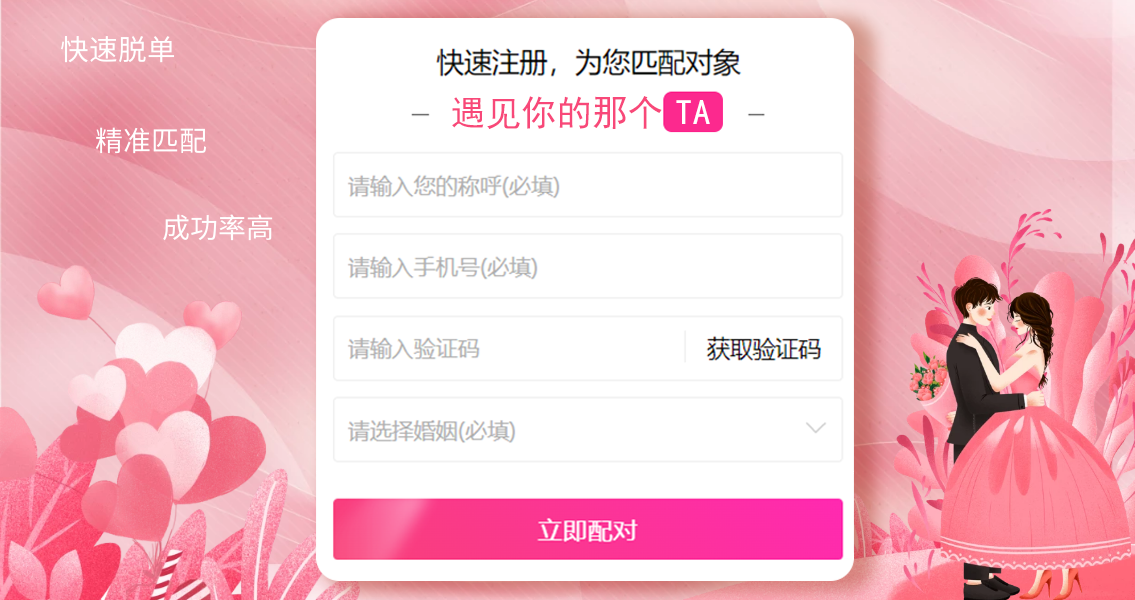
Task: Click the 请输入您的称呼 name input field
Action: point(588,185)
